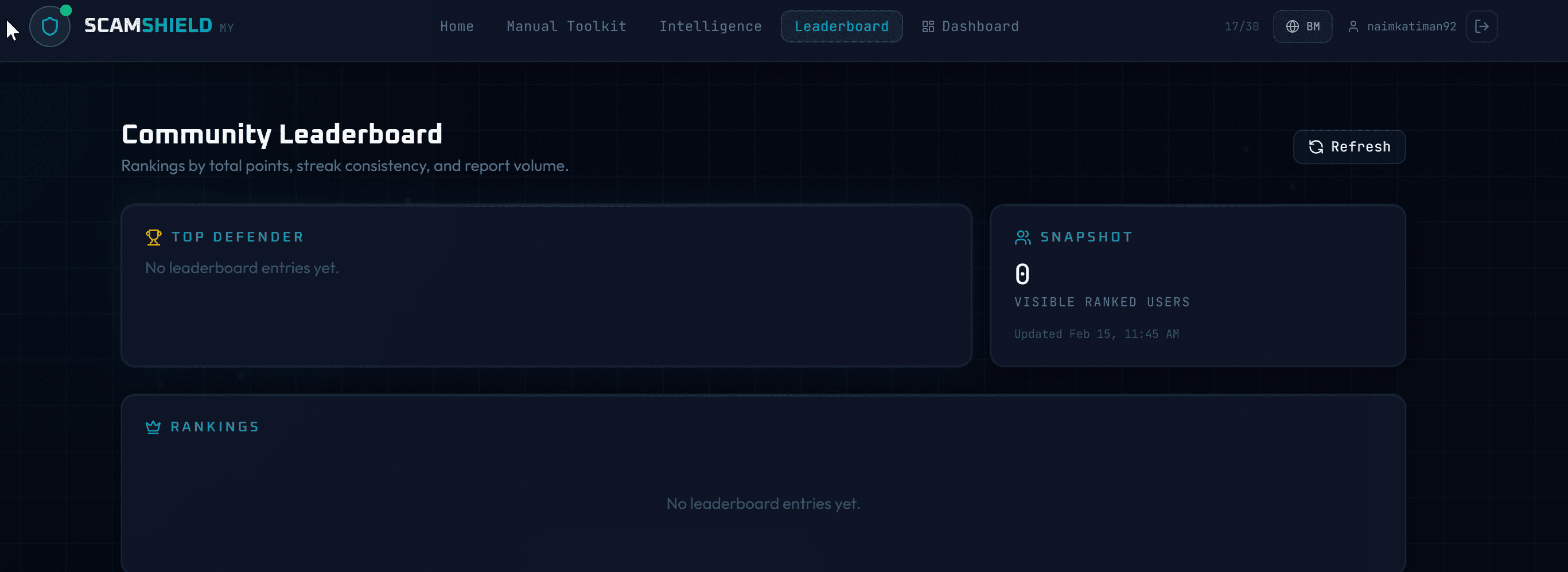1568x572 pixels.
Task: Open the Home navigation item
Action: click(457, 26)
